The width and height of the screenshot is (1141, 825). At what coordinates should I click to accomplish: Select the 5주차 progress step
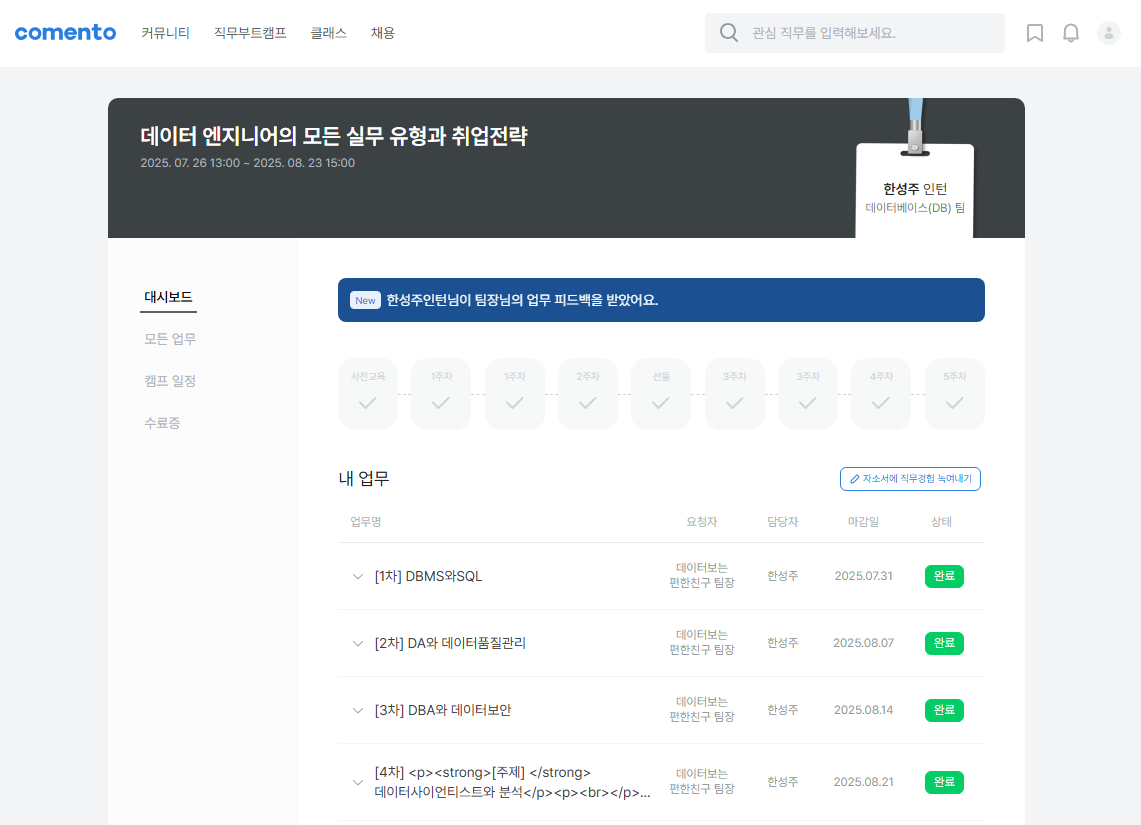(954, 394)
